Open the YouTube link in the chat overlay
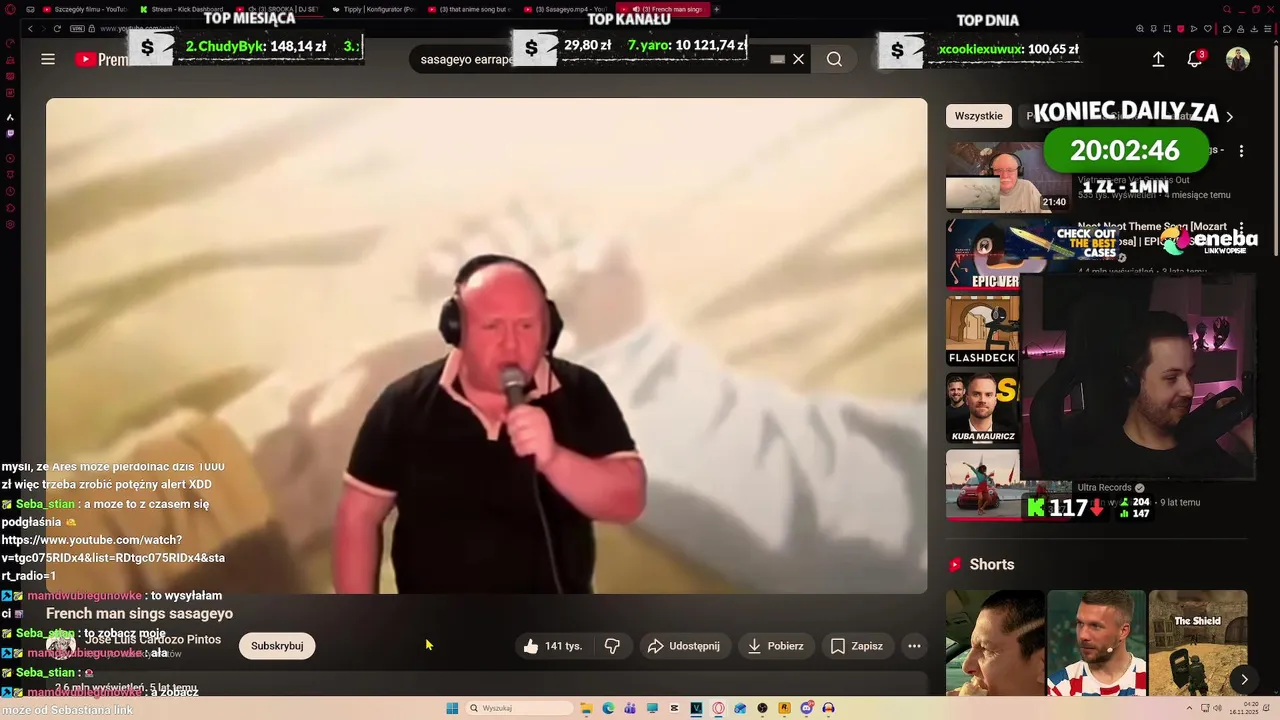This screenshot has width=1280, height=720. point(113,558)
